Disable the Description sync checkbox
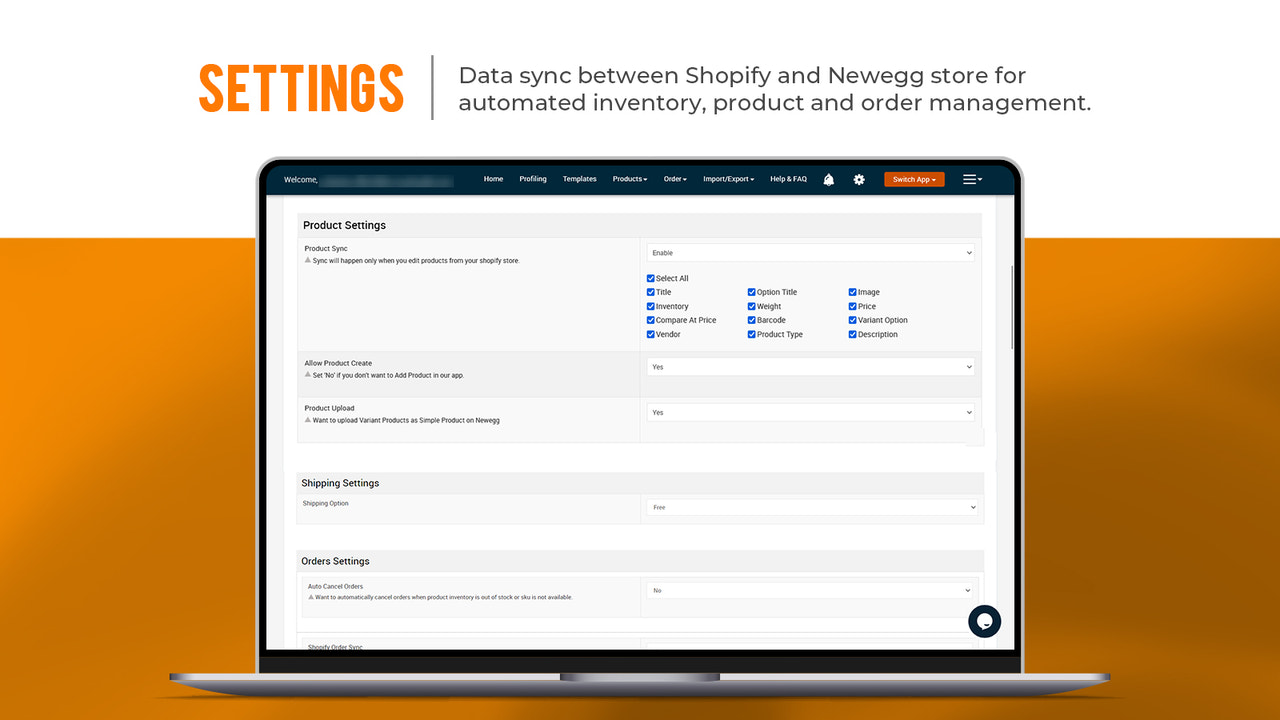 pos(852,334)
